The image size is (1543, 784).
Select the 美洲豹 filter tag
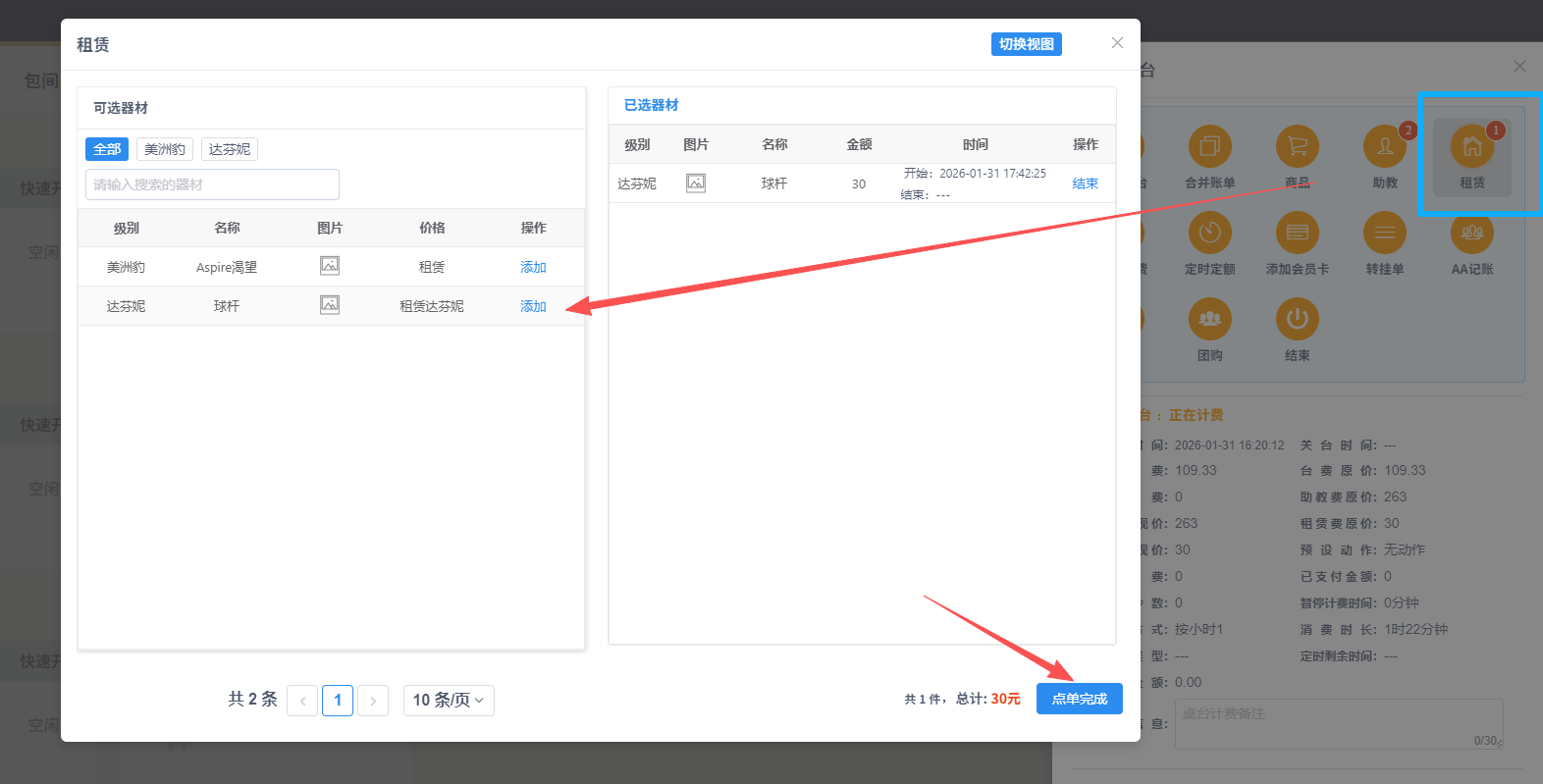[165, 149]
